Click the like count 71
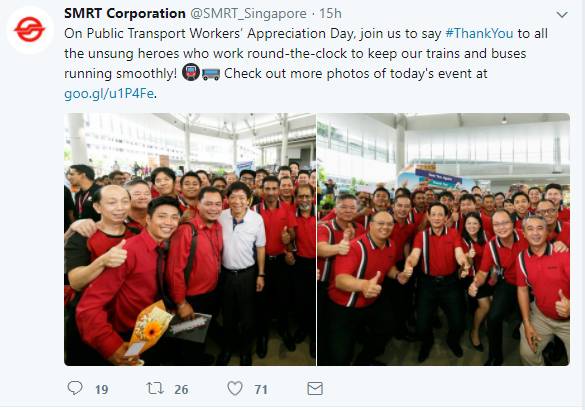 (x=261, y=390)
